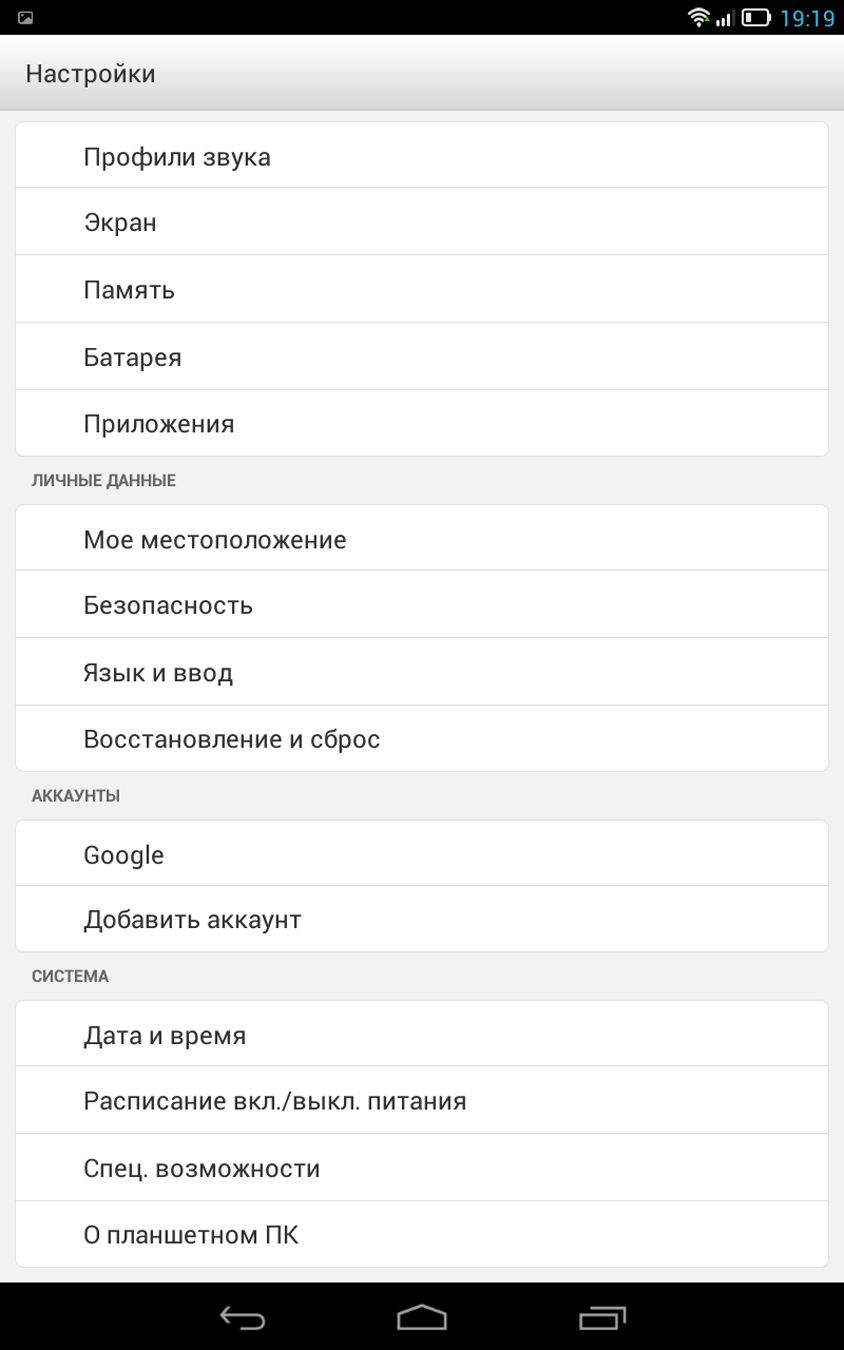Open Мое местоположение settings
Screen dimensions: 844x1350
click(422, 540)
